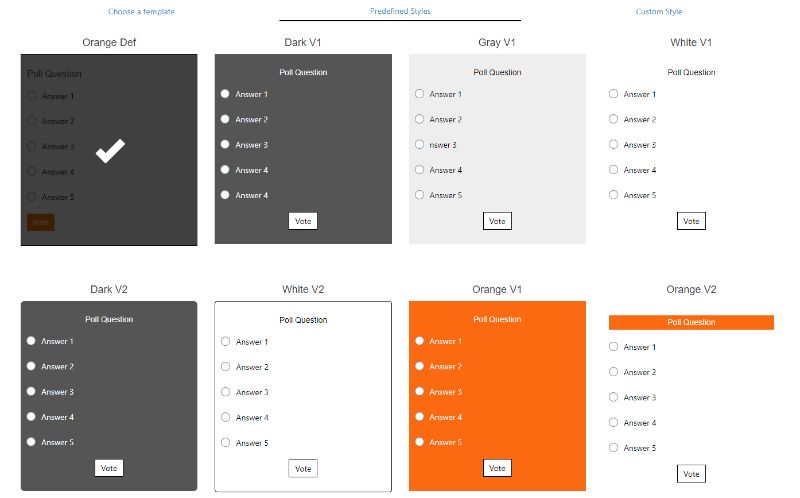Click the White V1 title
Viewport: 800px width, 498px height.
tap(691, 42)
